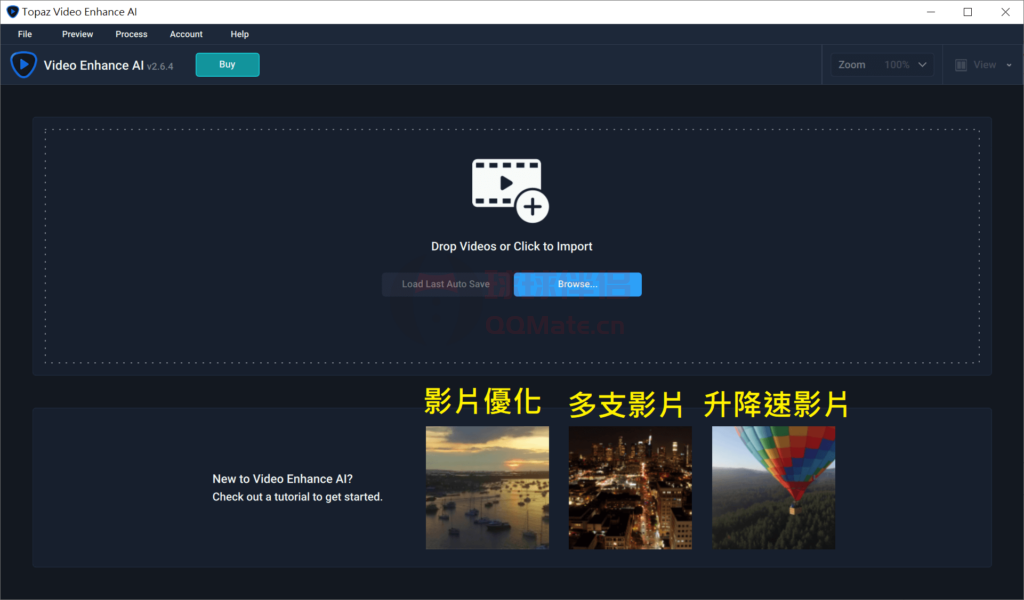The height and width of the screenshot is (600, 1024).
Task: Open the Account menu
Action: click(186, 34)
